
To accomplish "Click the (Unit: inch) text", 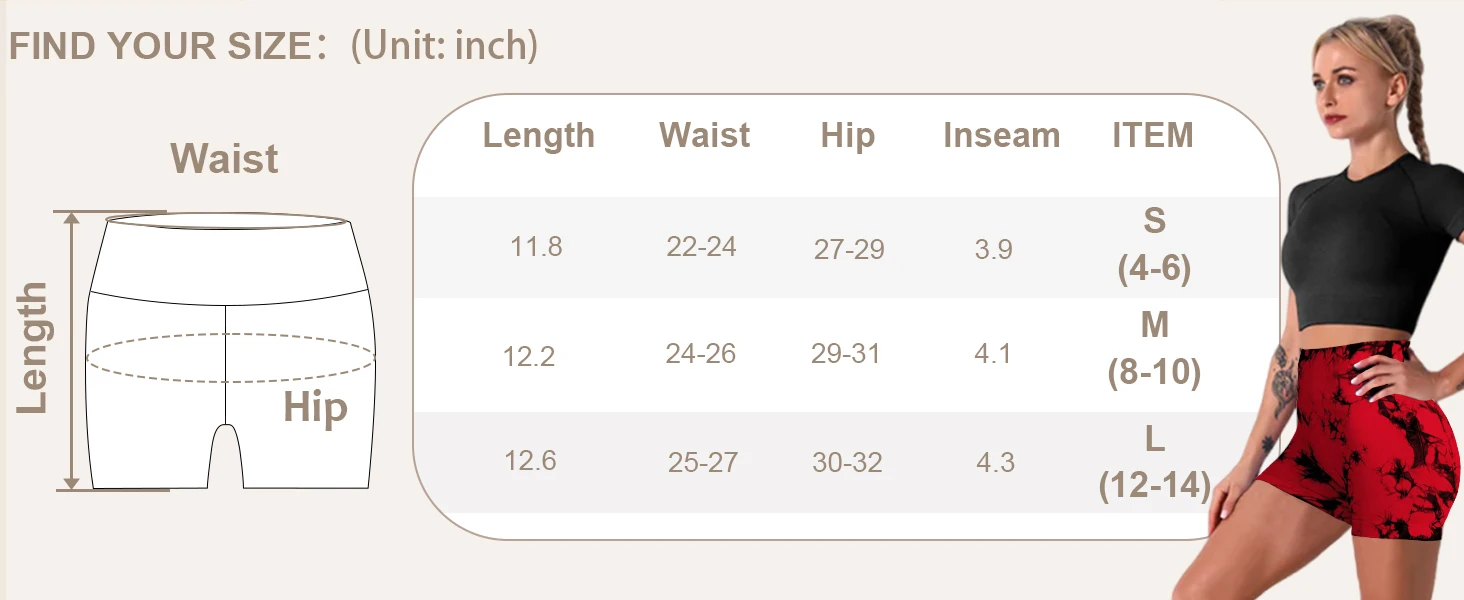I will pos(444,45).
